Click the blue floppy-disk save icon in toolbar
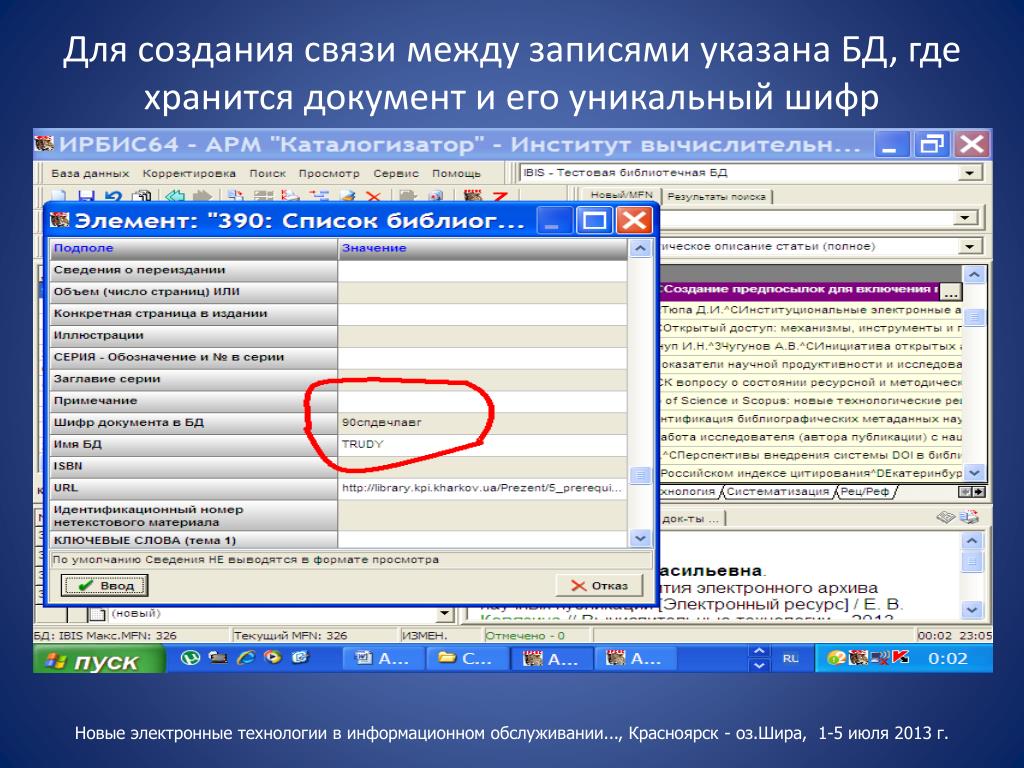This screenshot has height=768, width=1024. click(86, 195)
